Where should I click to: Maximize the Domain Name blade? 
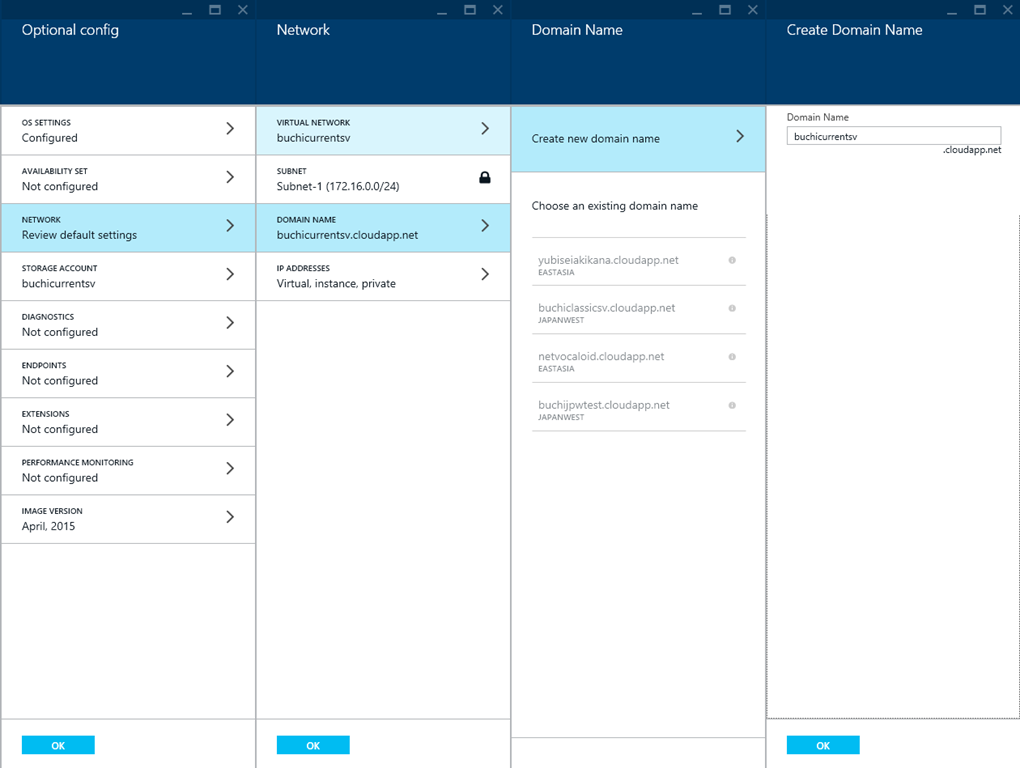pos(725,10)
